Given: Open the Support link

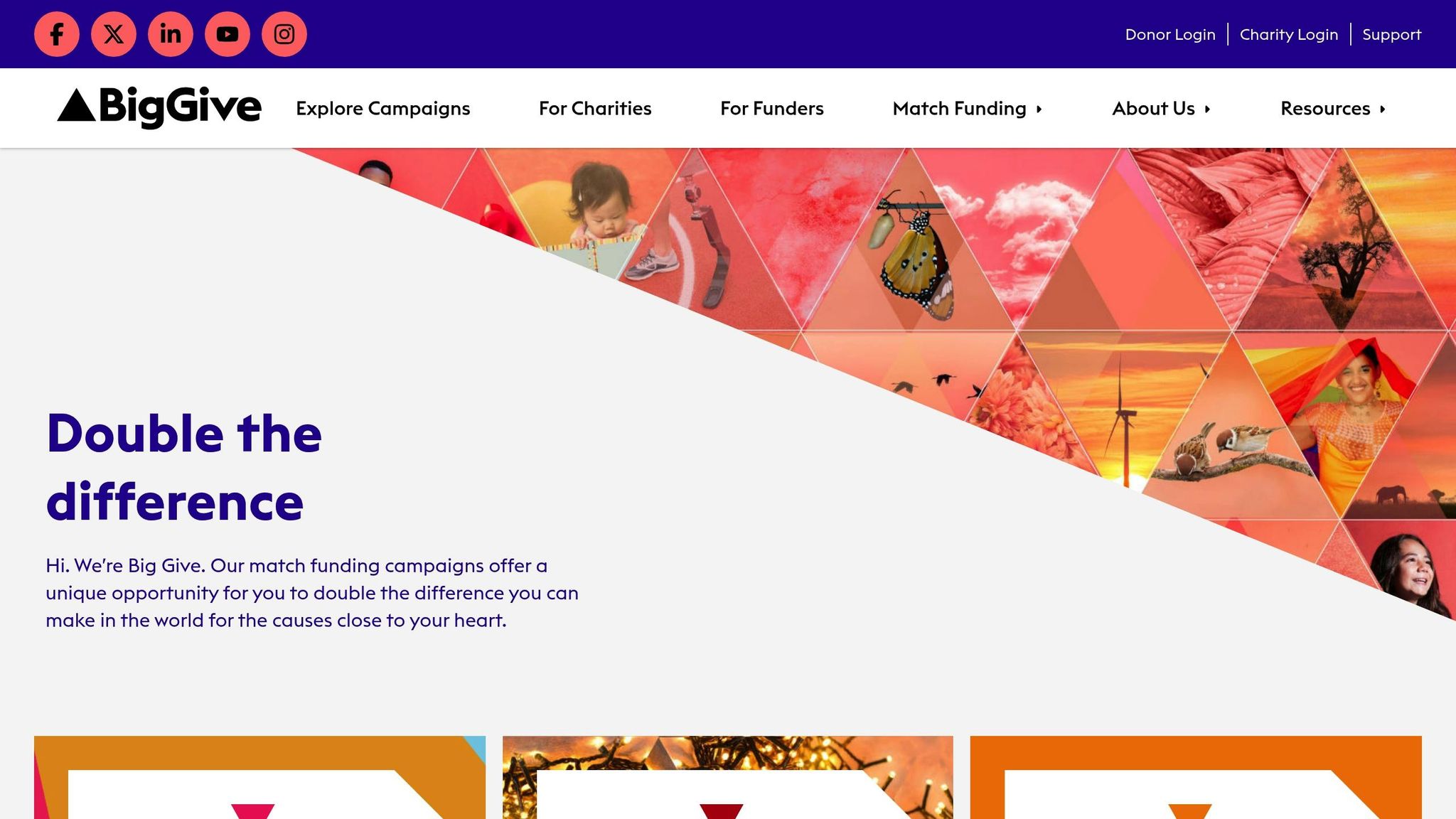Looking at the screenshot, I should [x=1392, y=34].
